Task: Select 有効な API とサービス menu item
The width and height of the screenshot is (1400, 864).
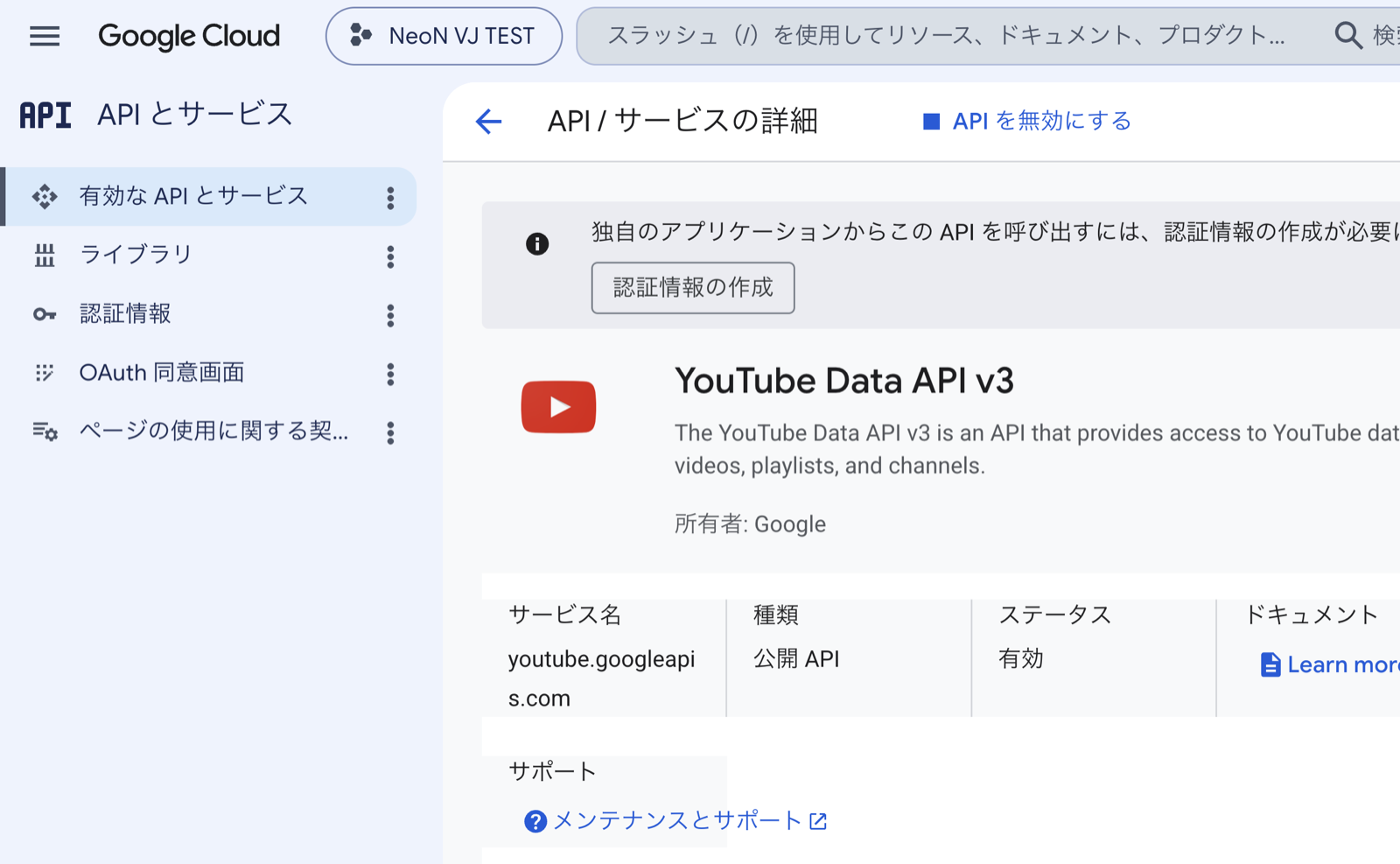Action: click(x=210, y=196)
